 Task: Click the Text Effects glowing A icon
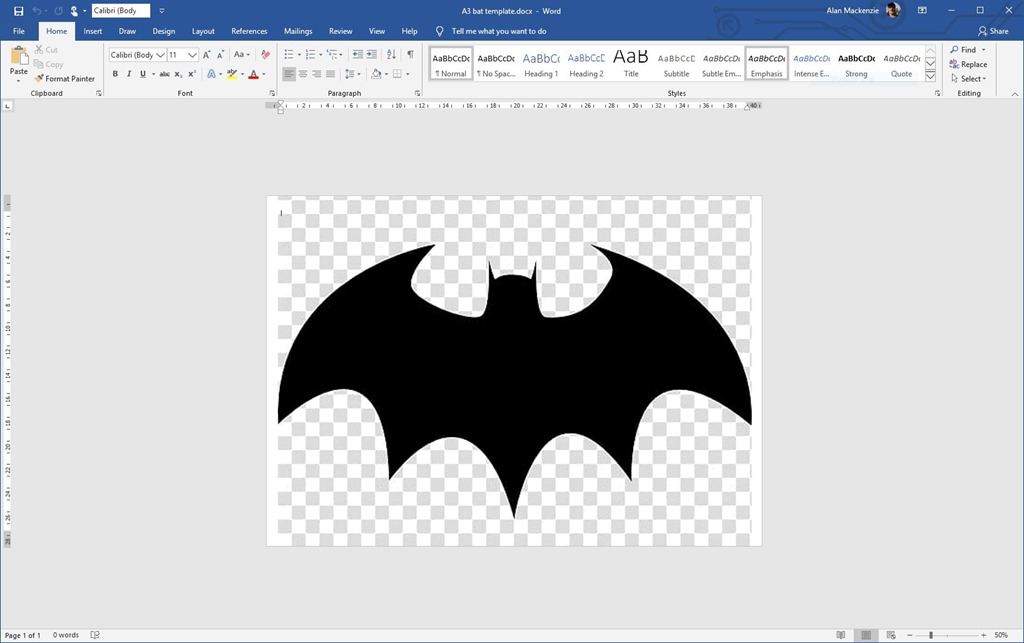pos(212,74)
